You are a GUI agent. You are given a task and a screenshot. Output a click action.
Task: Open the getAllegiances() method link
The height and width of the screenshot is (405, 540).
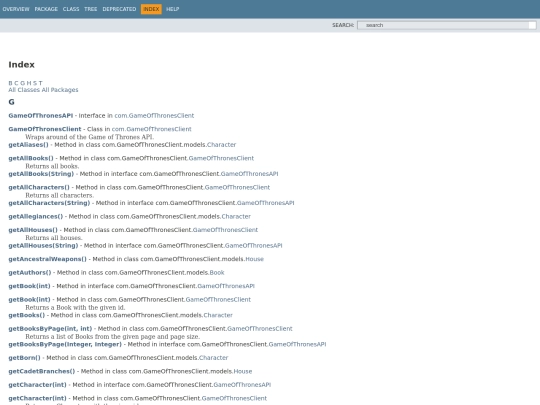(36, 216)
